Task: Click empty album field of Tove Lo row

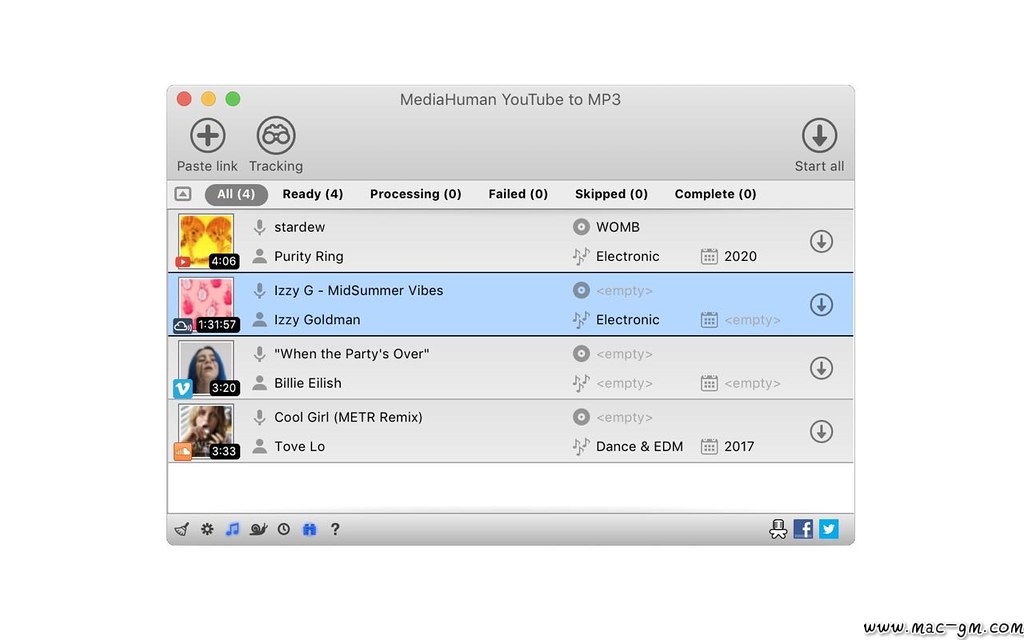Action: pyautogui.click(x=624, y=418)
